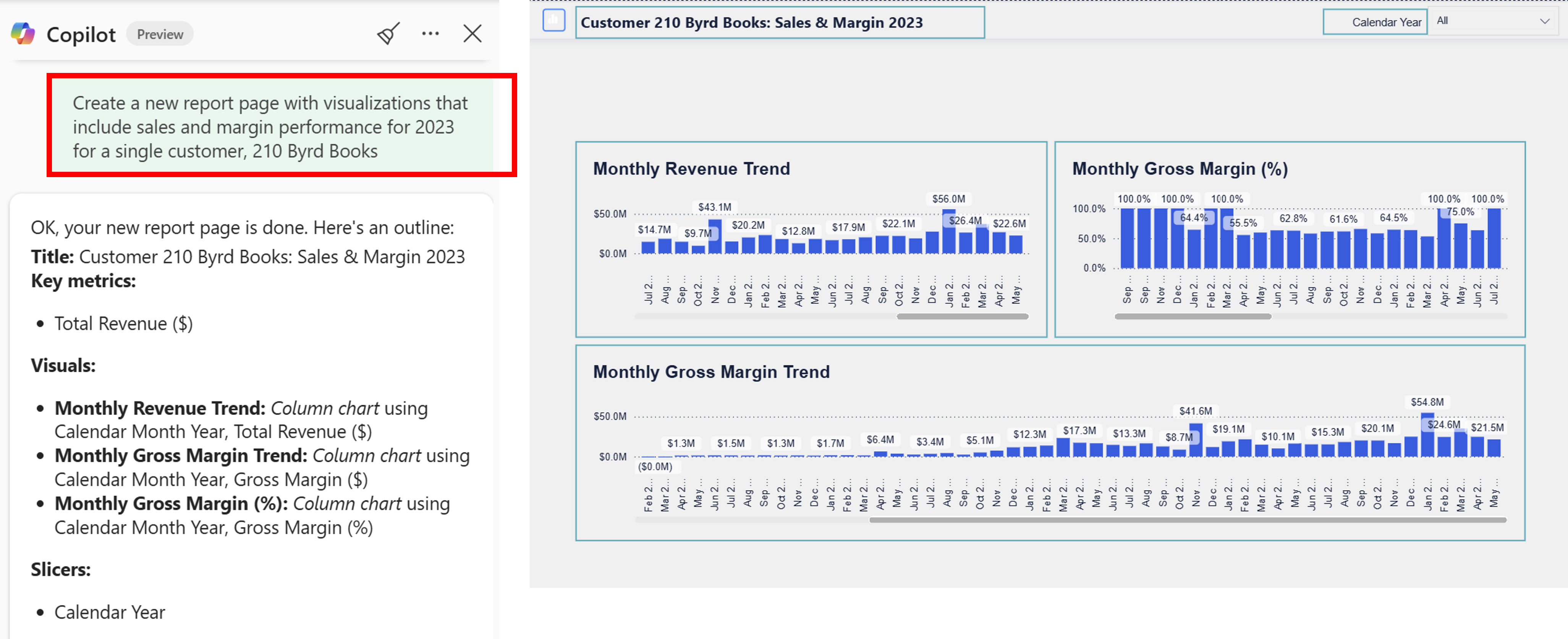Open the Copilot more options ellipsis
Viewport: 1568px width, 639px height.
[x=430, y=34]
